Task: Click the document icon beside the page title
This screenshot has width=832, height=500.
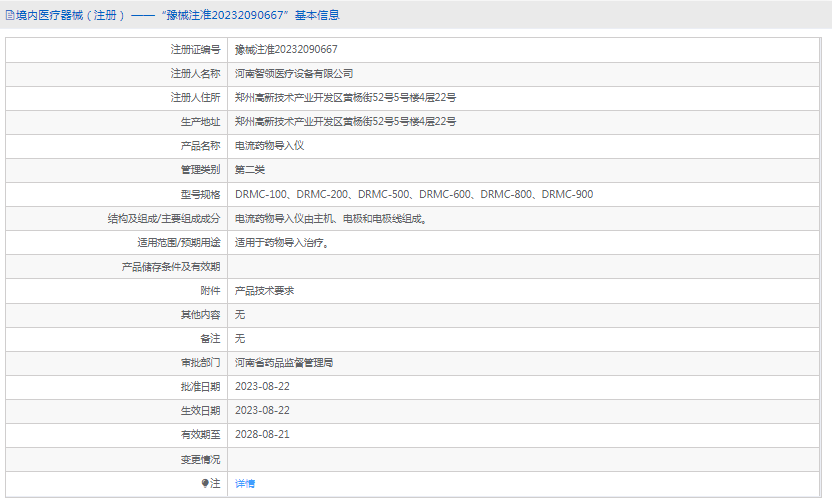Action: 10,15
